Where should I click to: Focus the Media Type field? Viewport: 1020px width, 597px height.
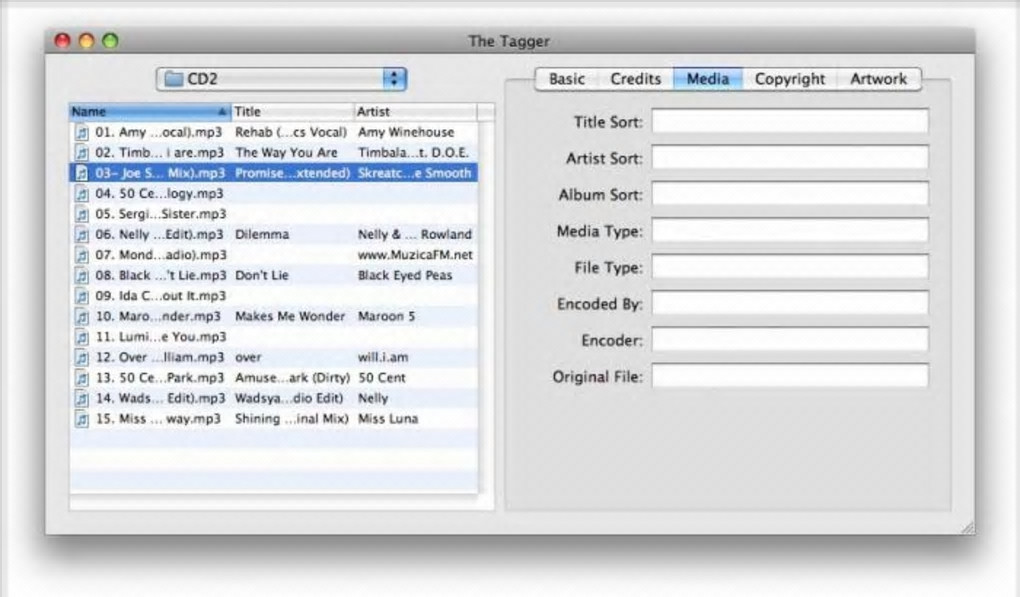click(x=790, y=230)
